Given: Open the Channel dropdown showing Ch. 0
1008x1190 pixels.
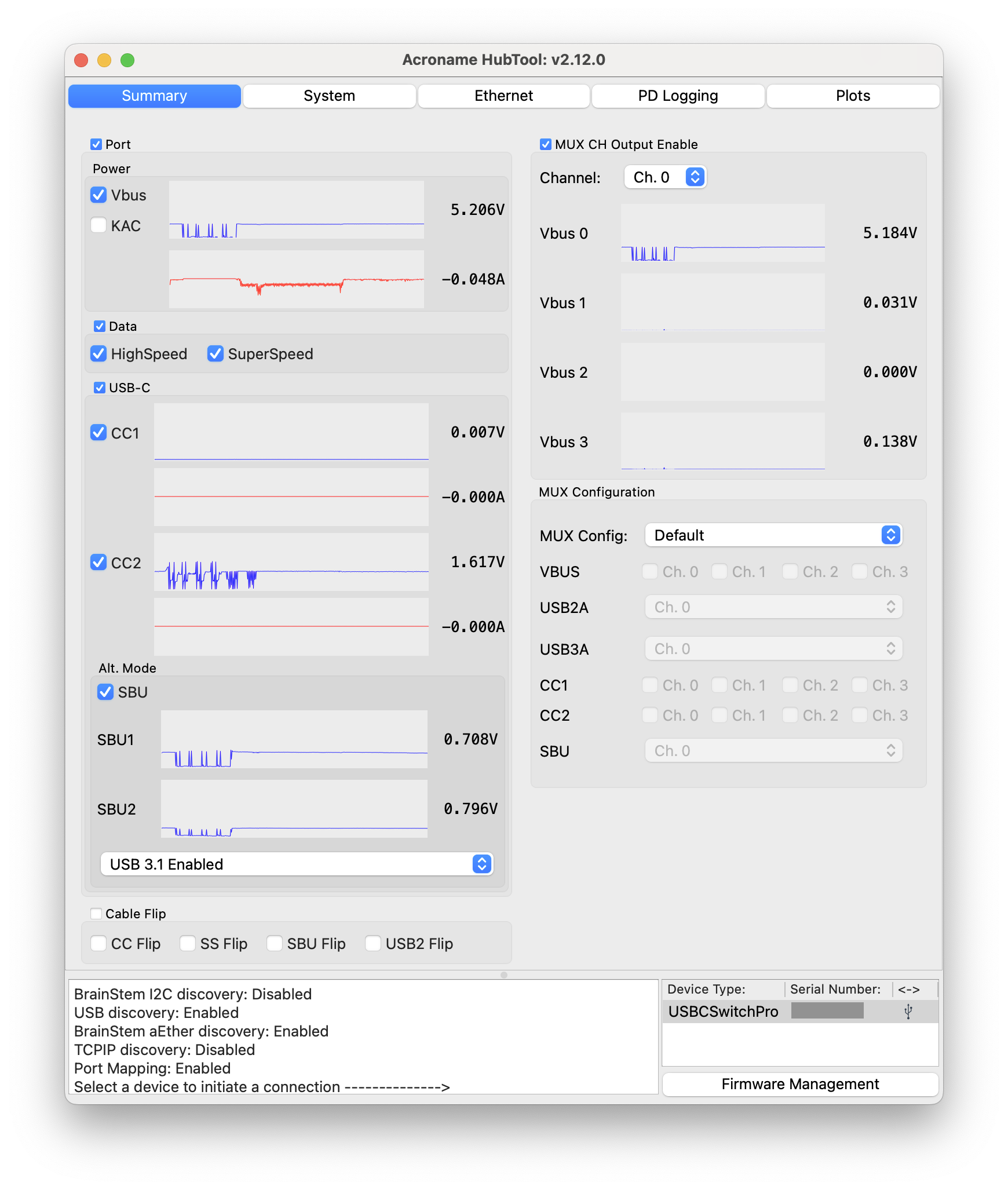Looking at the screenshot, I should point(665,177).
